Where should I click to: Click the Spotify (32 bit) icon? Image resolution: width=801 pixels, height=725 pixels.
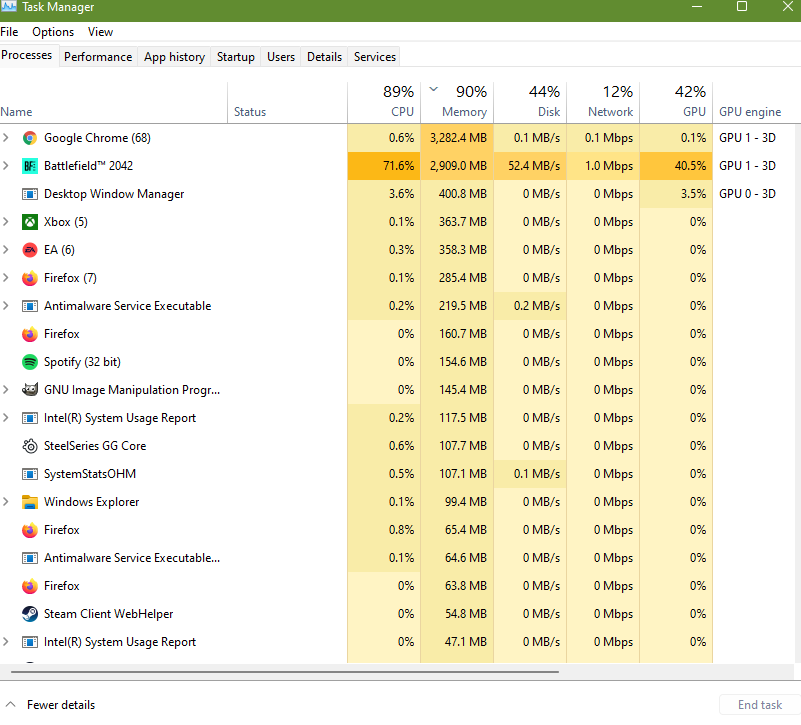[30, 362]
